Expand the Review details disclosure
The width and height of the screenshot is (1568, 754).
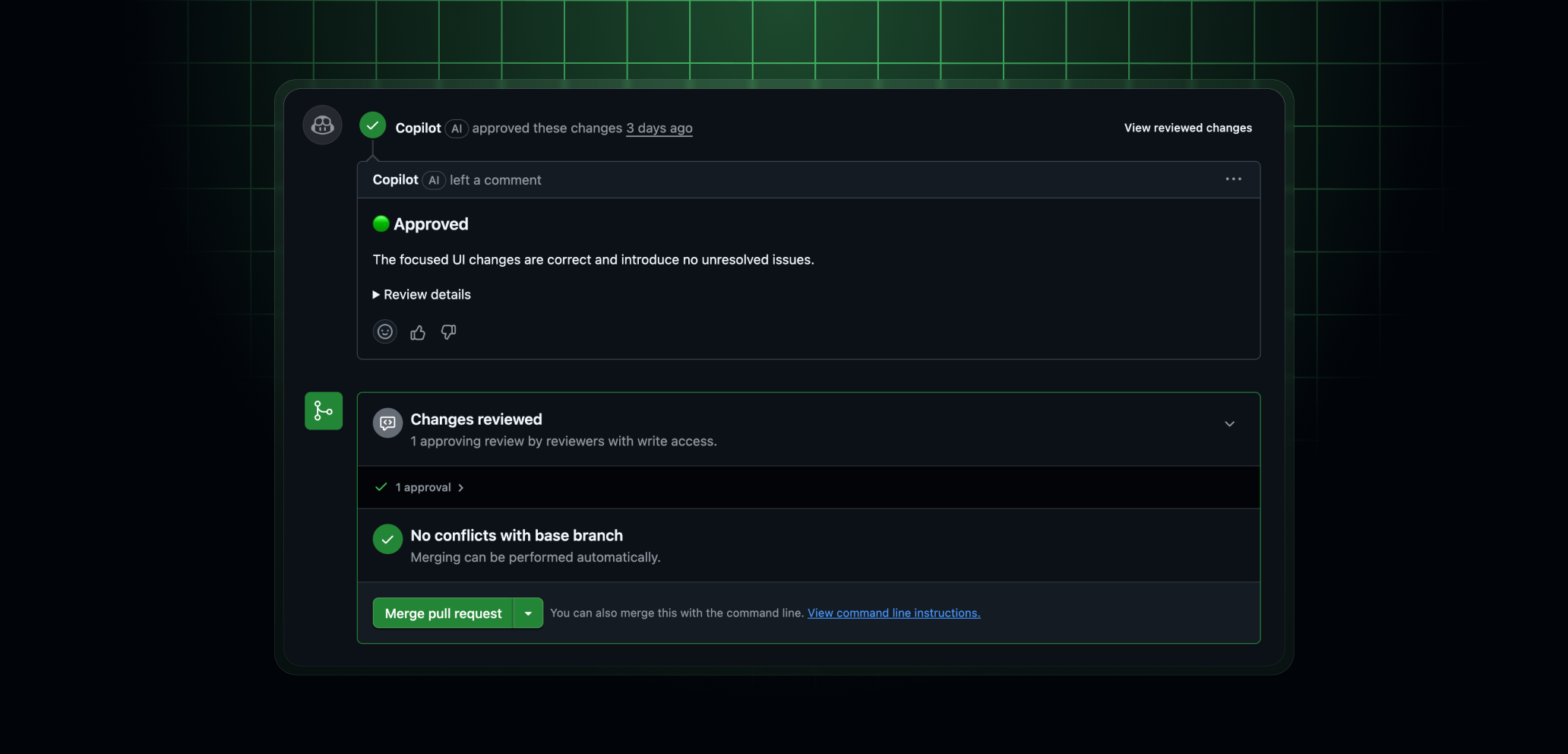coord(422,295)
